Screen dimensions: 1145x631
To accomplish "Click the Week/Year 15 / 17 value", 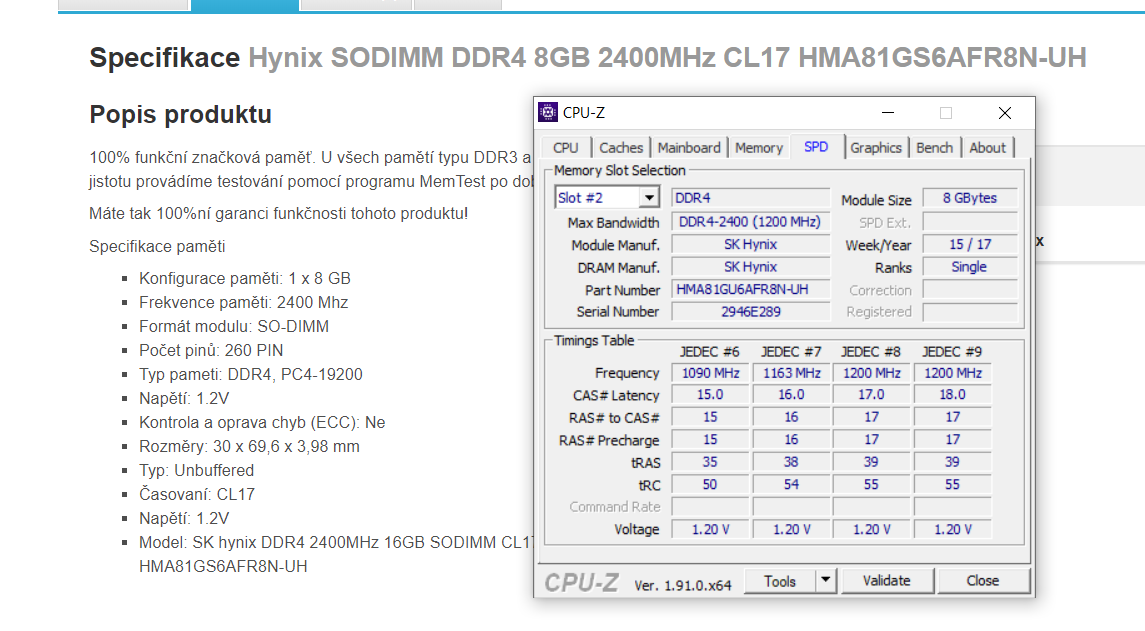I will [969, 245].
